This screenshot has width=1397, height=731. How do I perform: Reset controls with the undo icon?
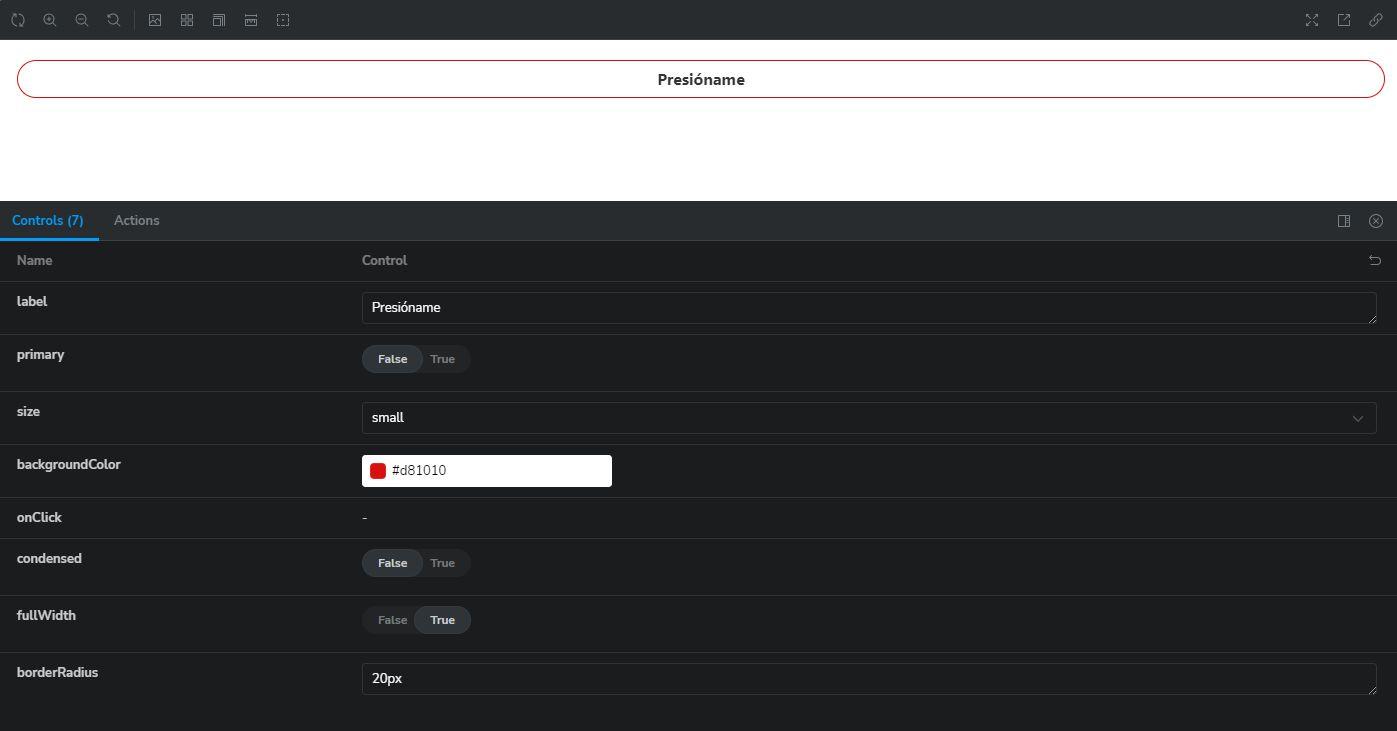tap(1375, 260)
